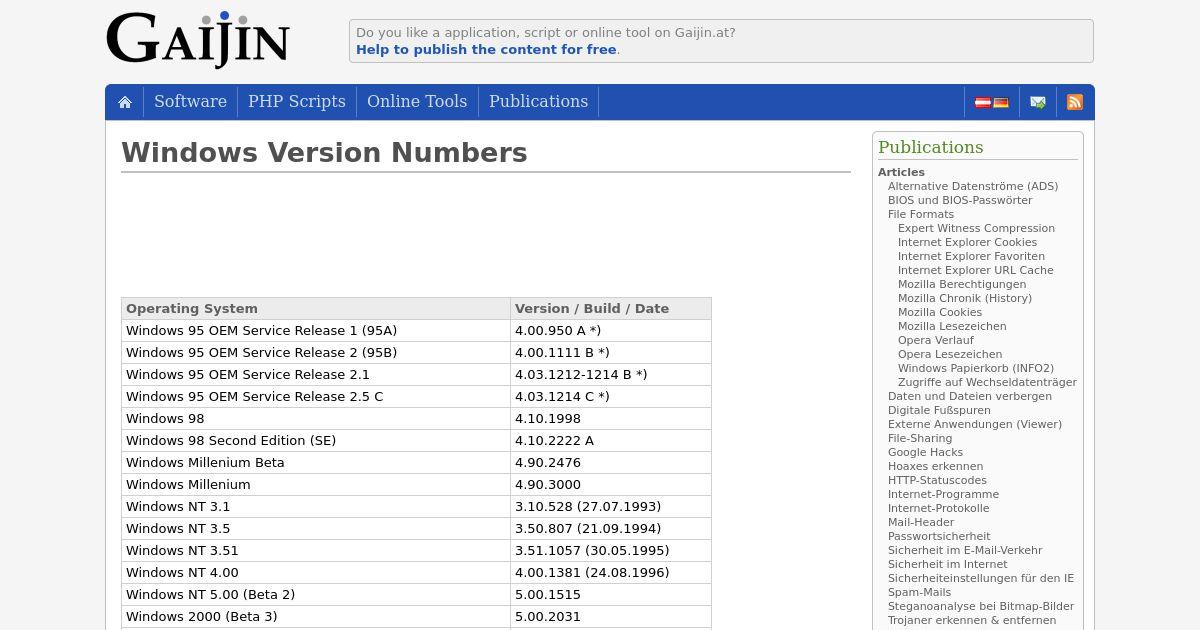Open Opera Lesezeichen link

coord(950,354)
